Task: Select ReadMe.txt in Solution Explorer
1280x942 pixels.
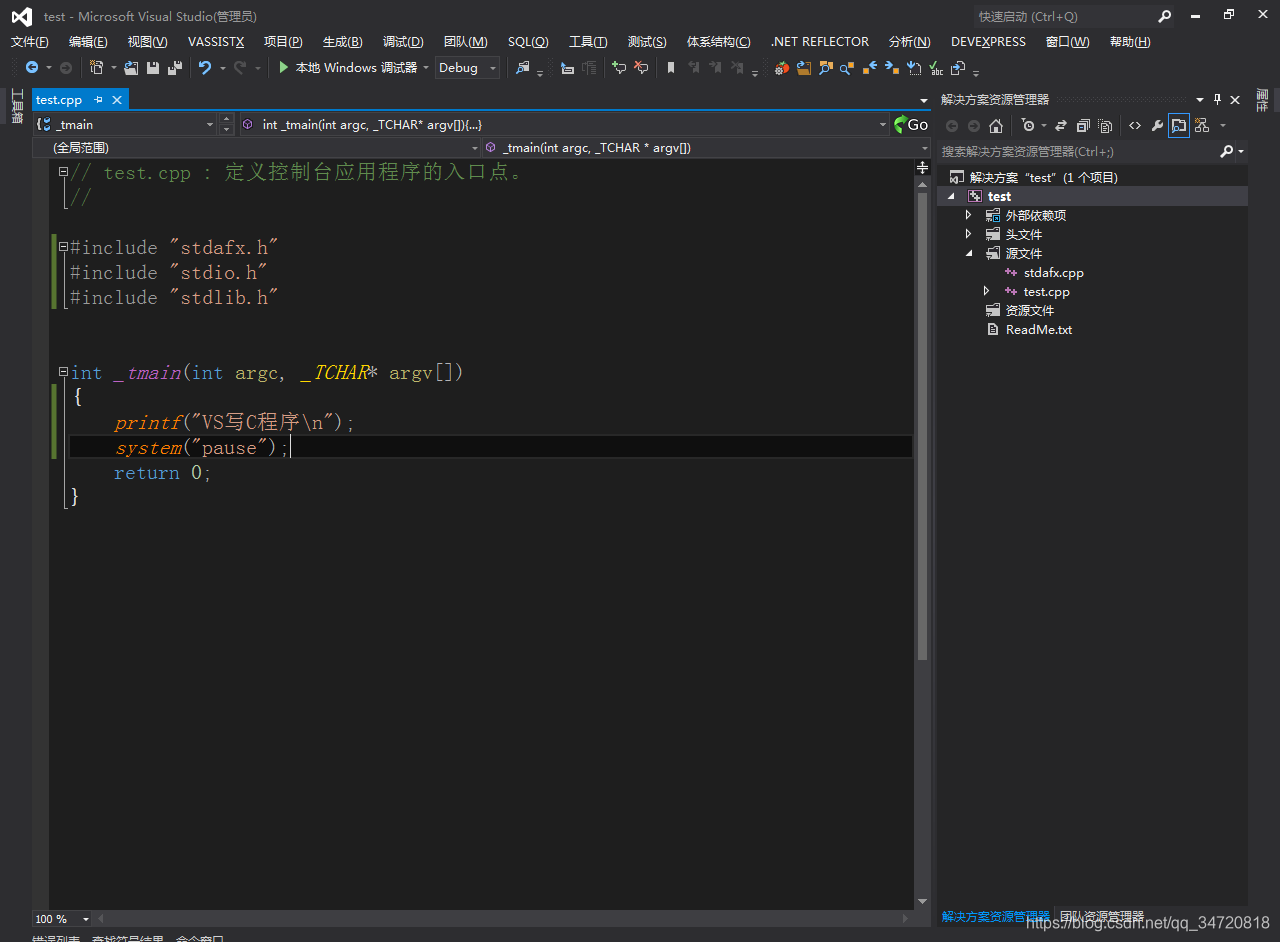Action: point(1039,329)
